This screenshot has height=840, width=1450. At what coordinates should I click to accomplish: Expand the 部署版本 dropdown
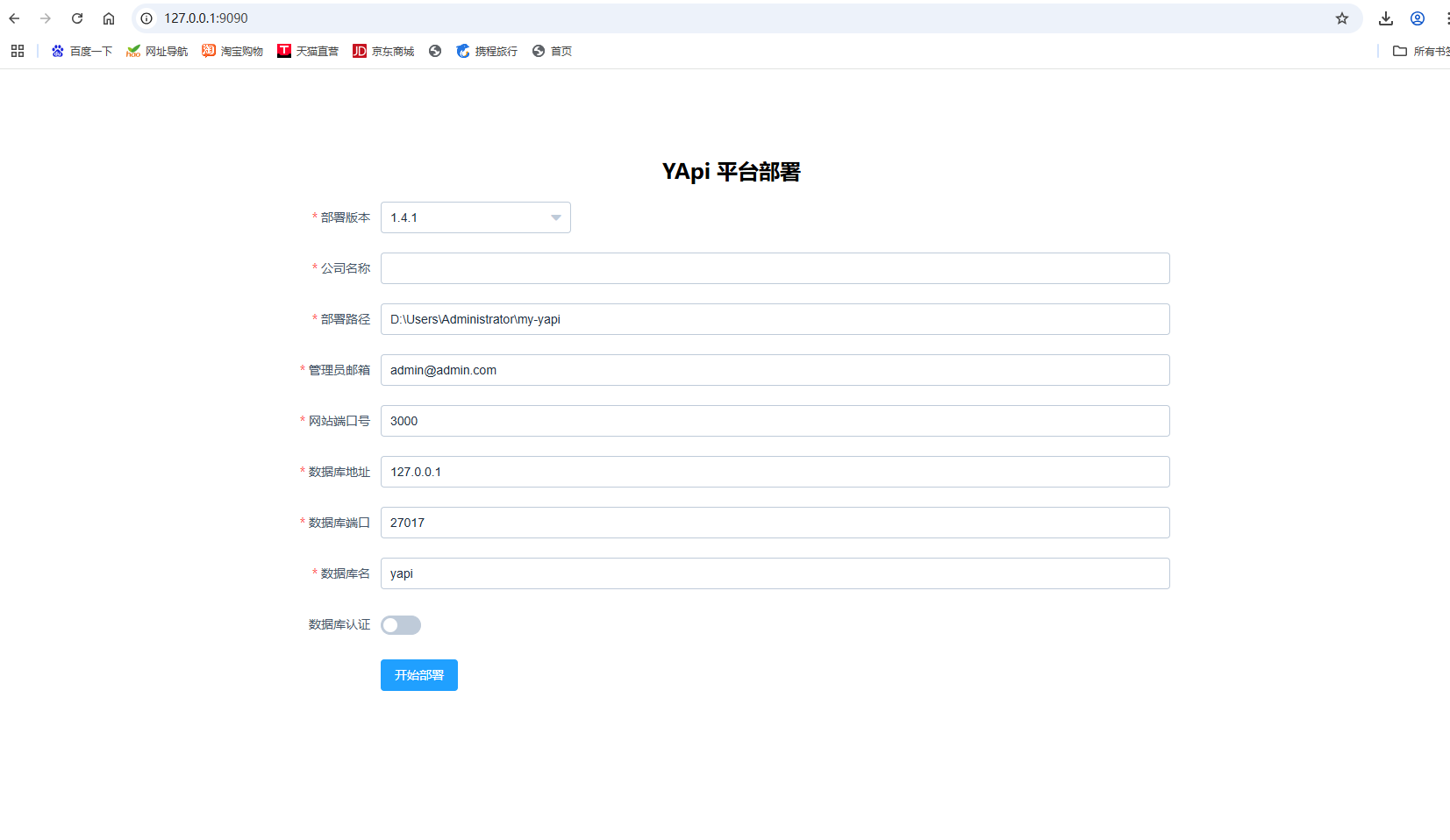pos(475,217)
